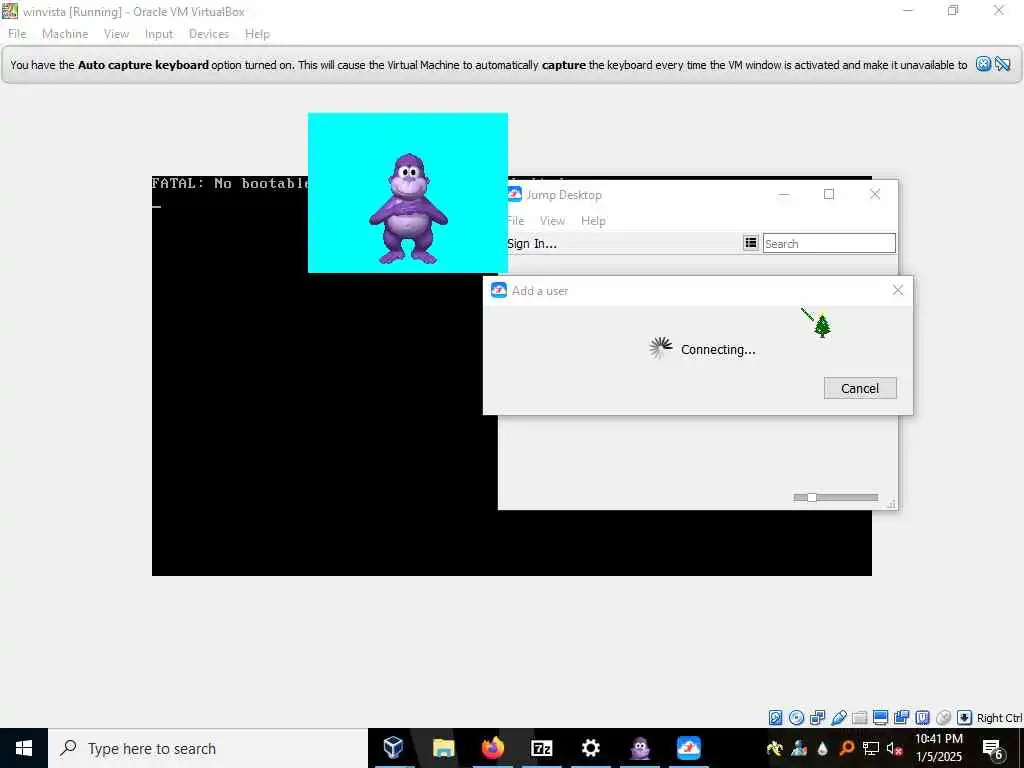The height and width of the screenshot is (768, 1024).
Task: Open File Explorer from the taskbar
Action: coord(443,748)
